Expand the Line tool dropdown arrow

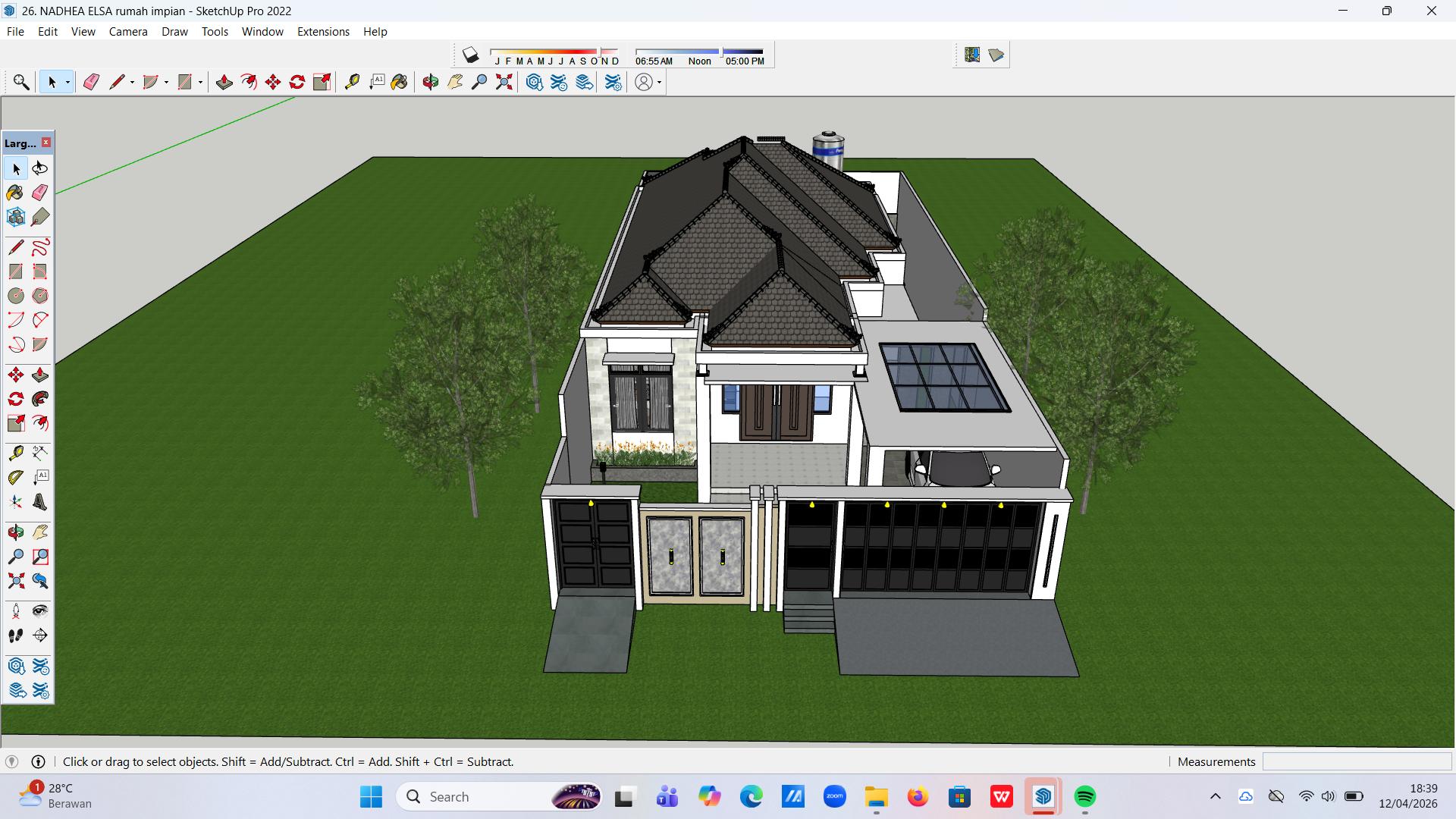(x=132, y=82)
